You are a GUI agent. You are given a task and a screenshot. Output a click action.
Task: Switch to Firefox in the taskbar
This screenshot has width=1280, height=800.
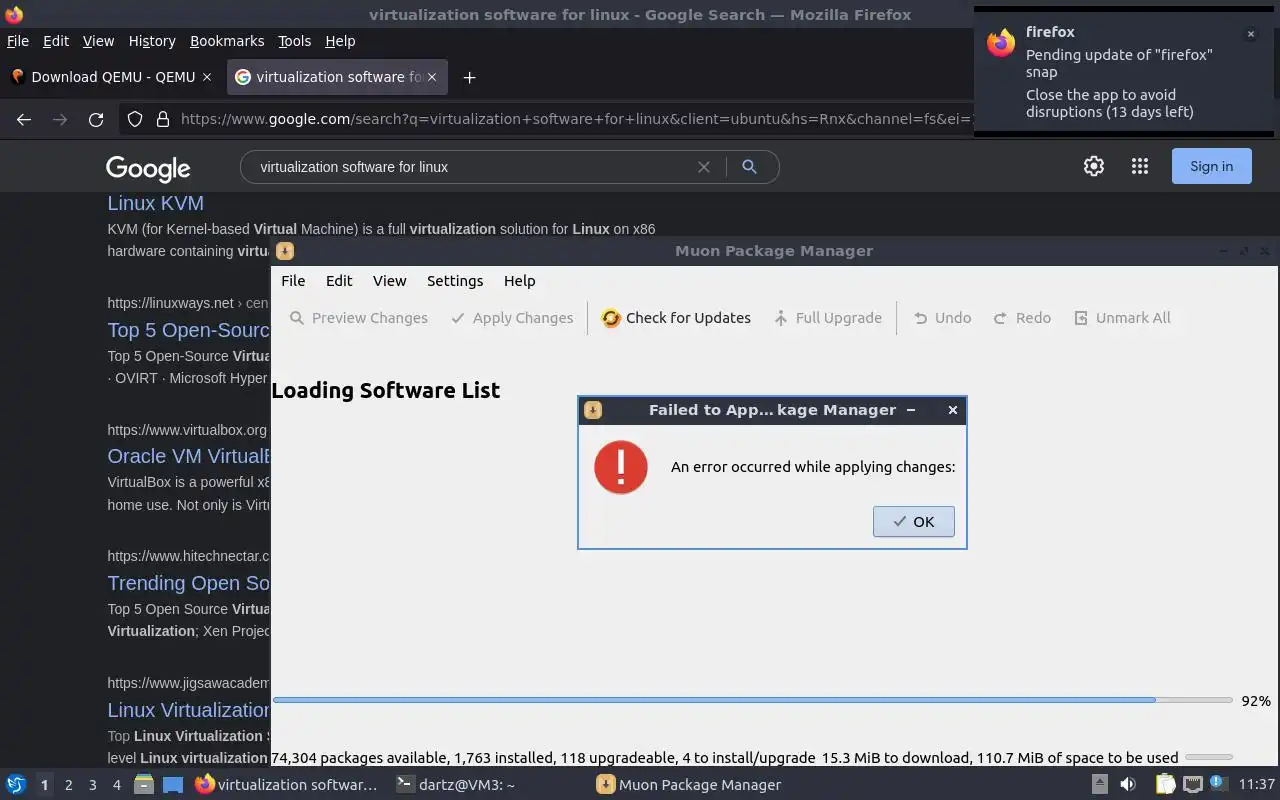point(287,785)
